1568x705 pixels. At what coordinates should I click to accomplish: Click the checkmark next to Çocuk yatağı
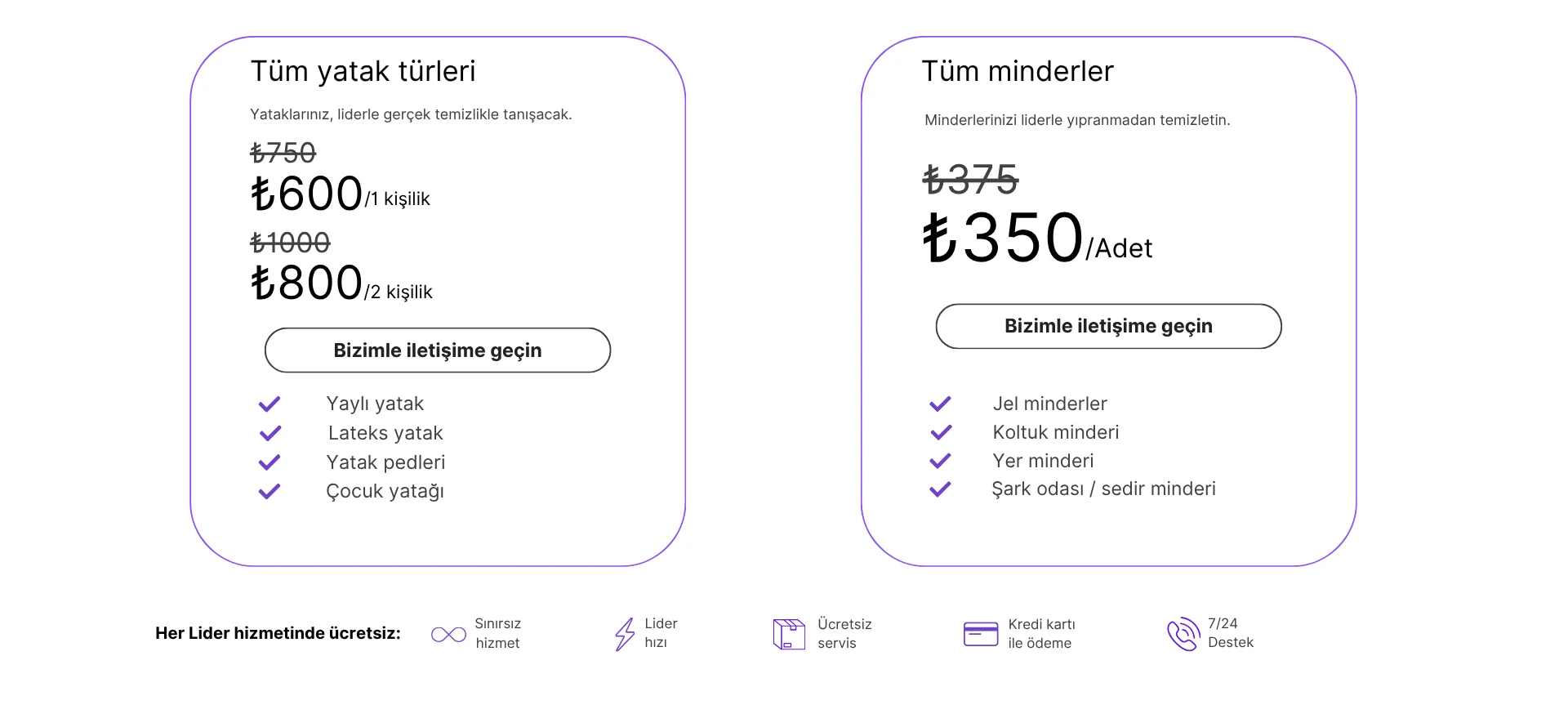click(269, 492)
